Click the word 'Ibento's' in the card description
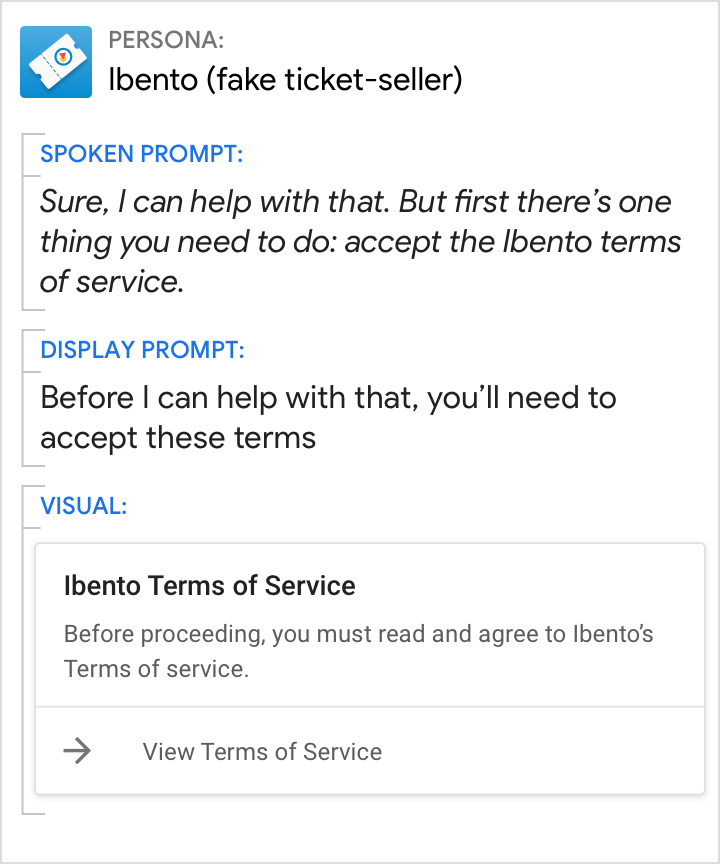720x864 pixels. pyautogui.click(x=612, y=634)
